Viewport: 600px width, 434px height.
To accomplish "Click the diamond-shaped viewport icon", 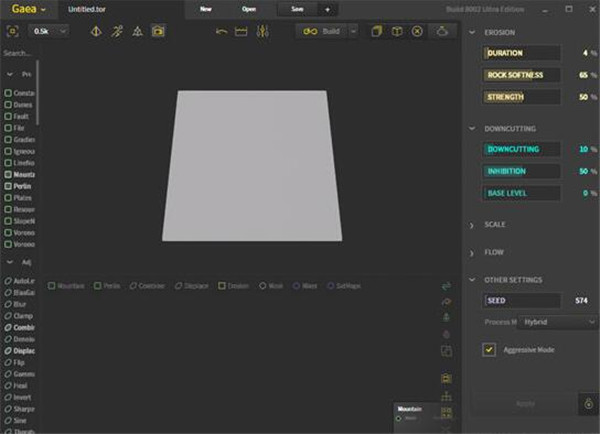I will 96,31.
